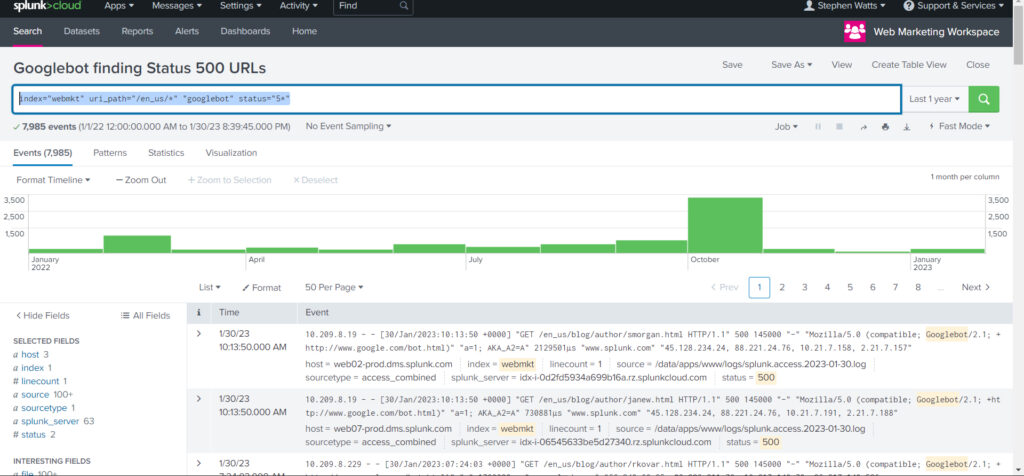Open Dashboards in the navigation bar
Viewport: 1024px width, 476px height.
point(245,31)
